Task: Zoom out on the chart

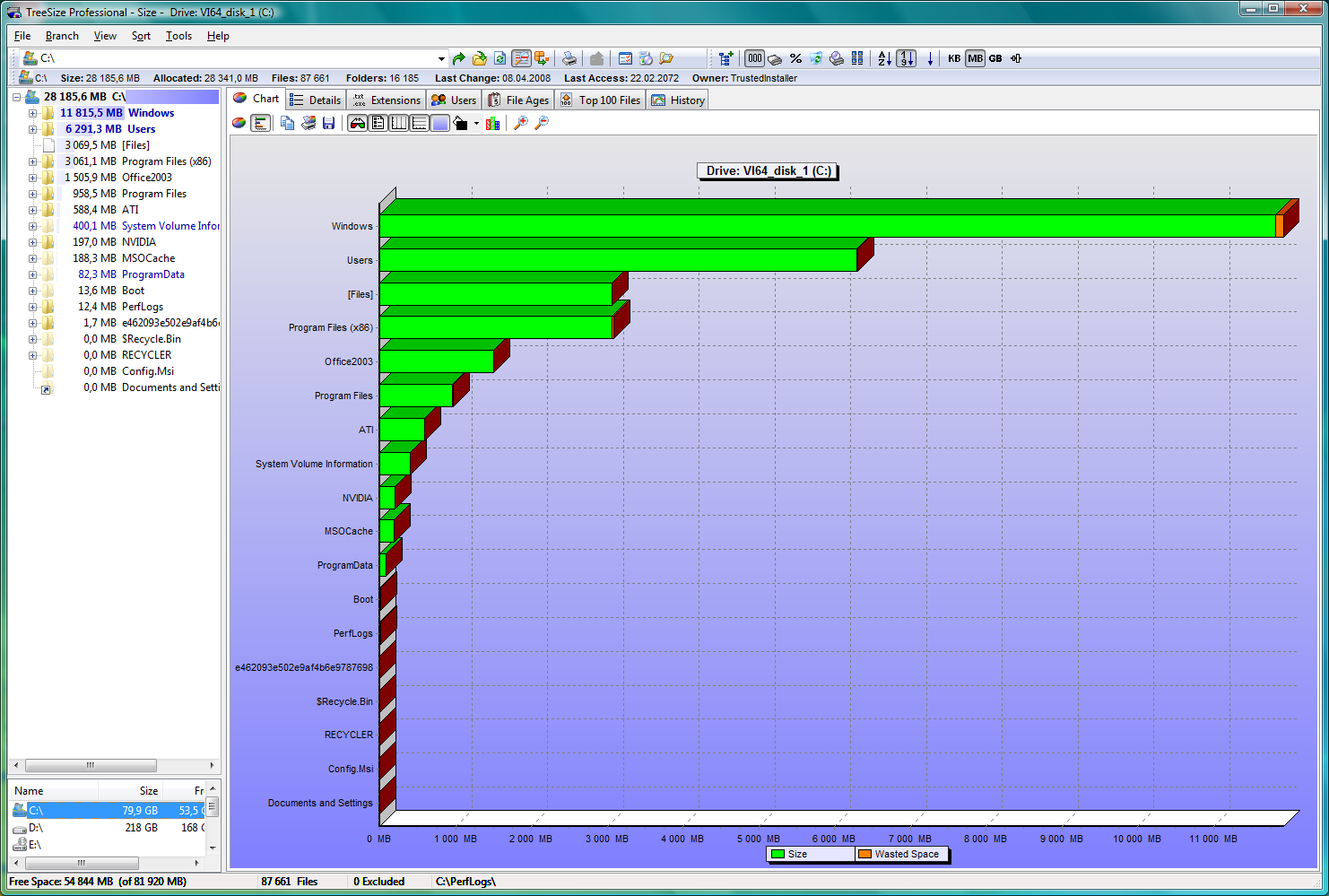Action: pyautogui.click(x=541, y=123)
